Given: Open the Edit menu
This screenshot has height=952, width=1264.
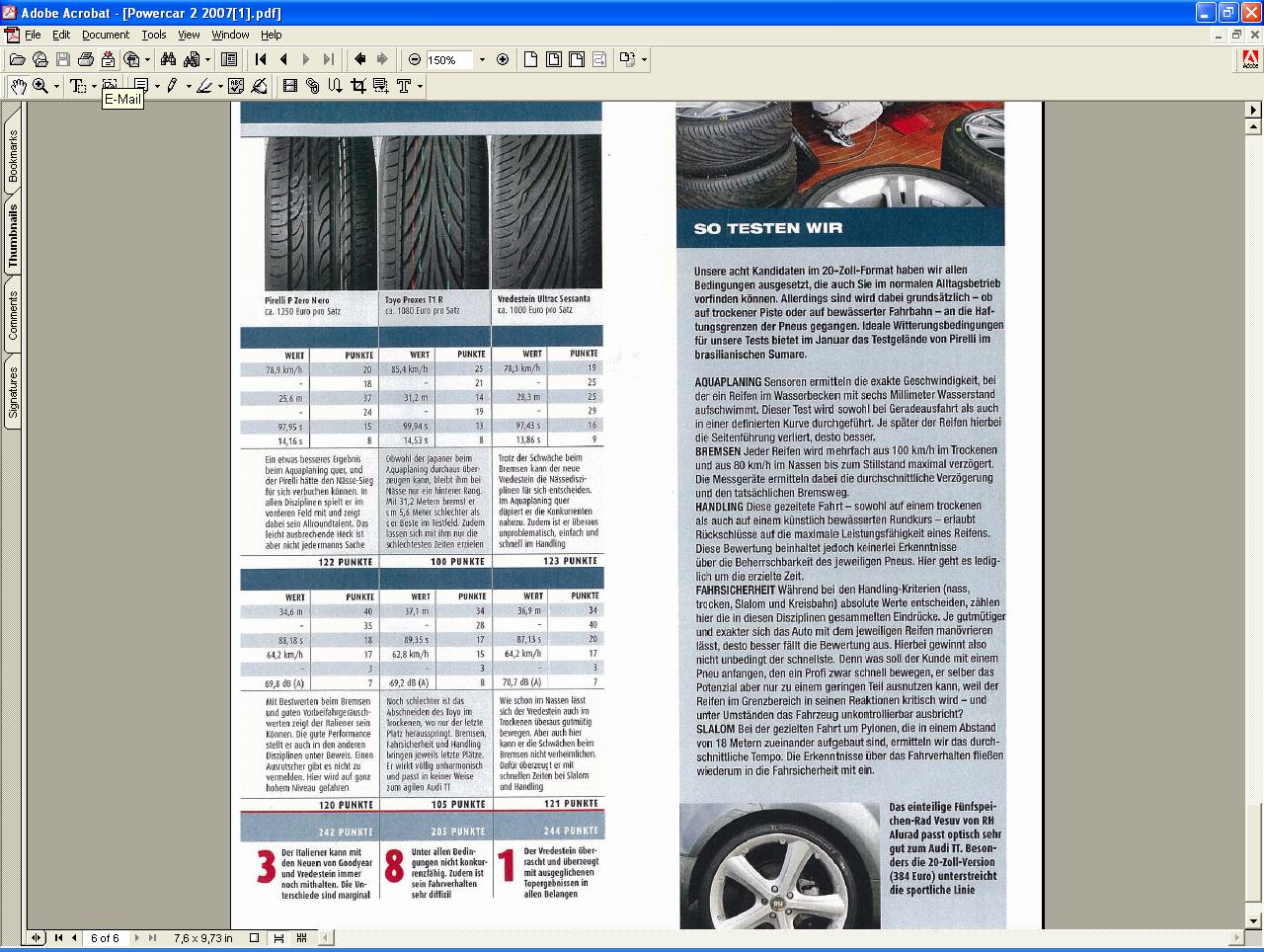Looking at the screenshot, I should point(61,35).
